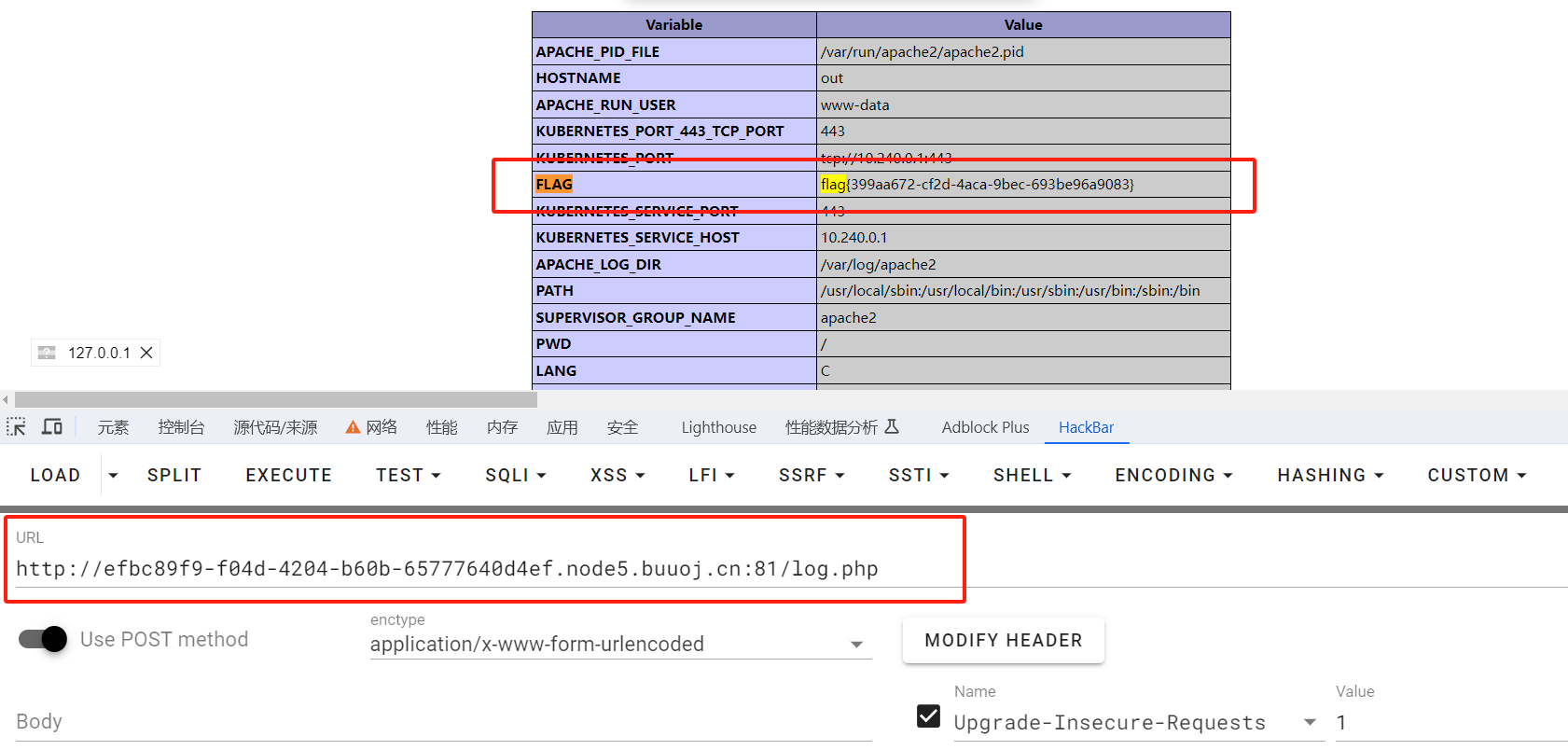The width and height of the screenshot is (1568, 750).
Task: Click the horizontal page scrollbar thumb
Action: pos(276,399)
